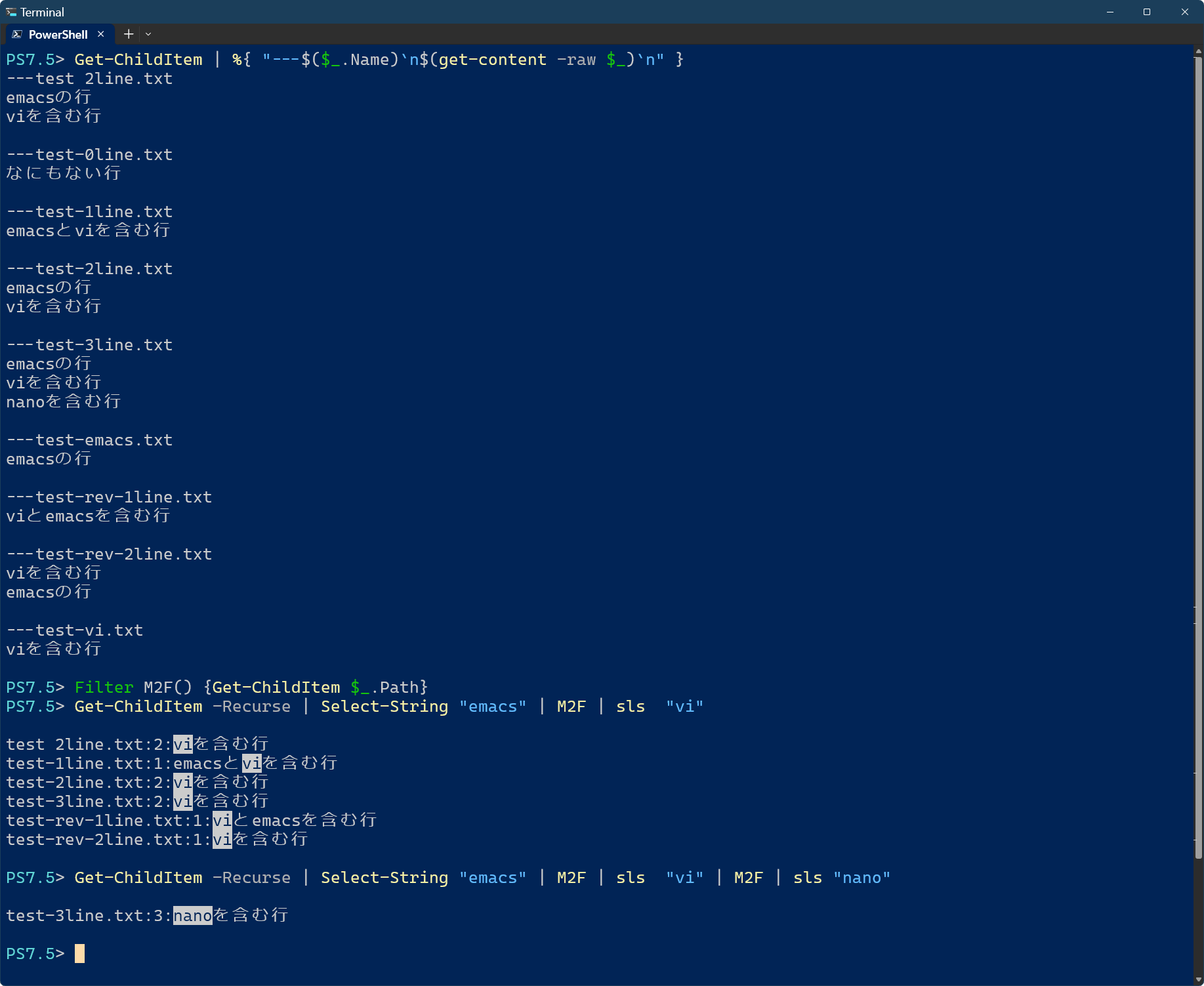Maximize the Terminal window
The width and height of the screenshot is (1204, 986).
coord(1147,12)
